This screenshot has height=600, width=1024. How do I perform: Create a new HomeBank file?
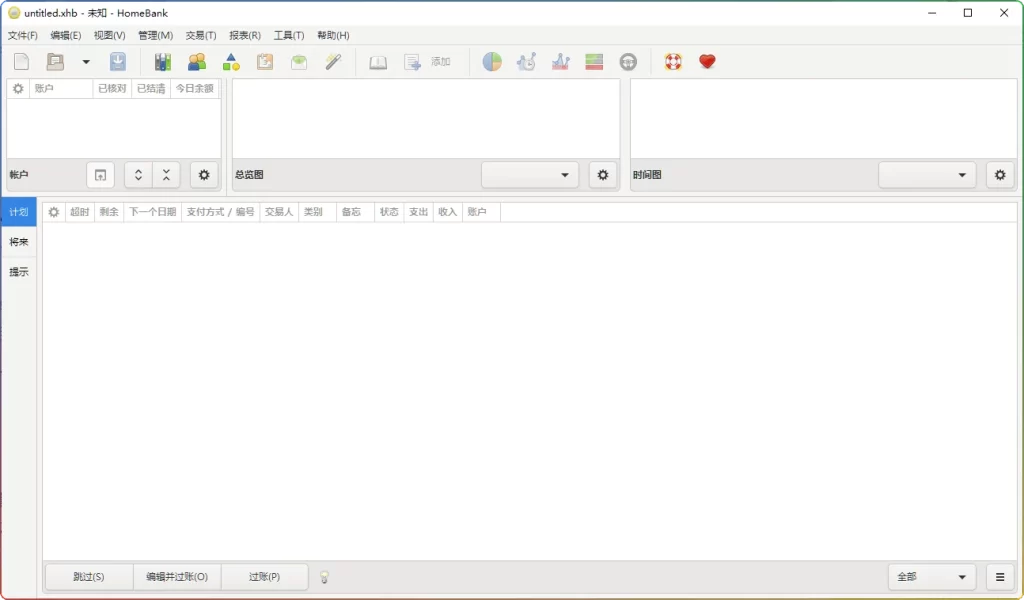tap(21, 61)
